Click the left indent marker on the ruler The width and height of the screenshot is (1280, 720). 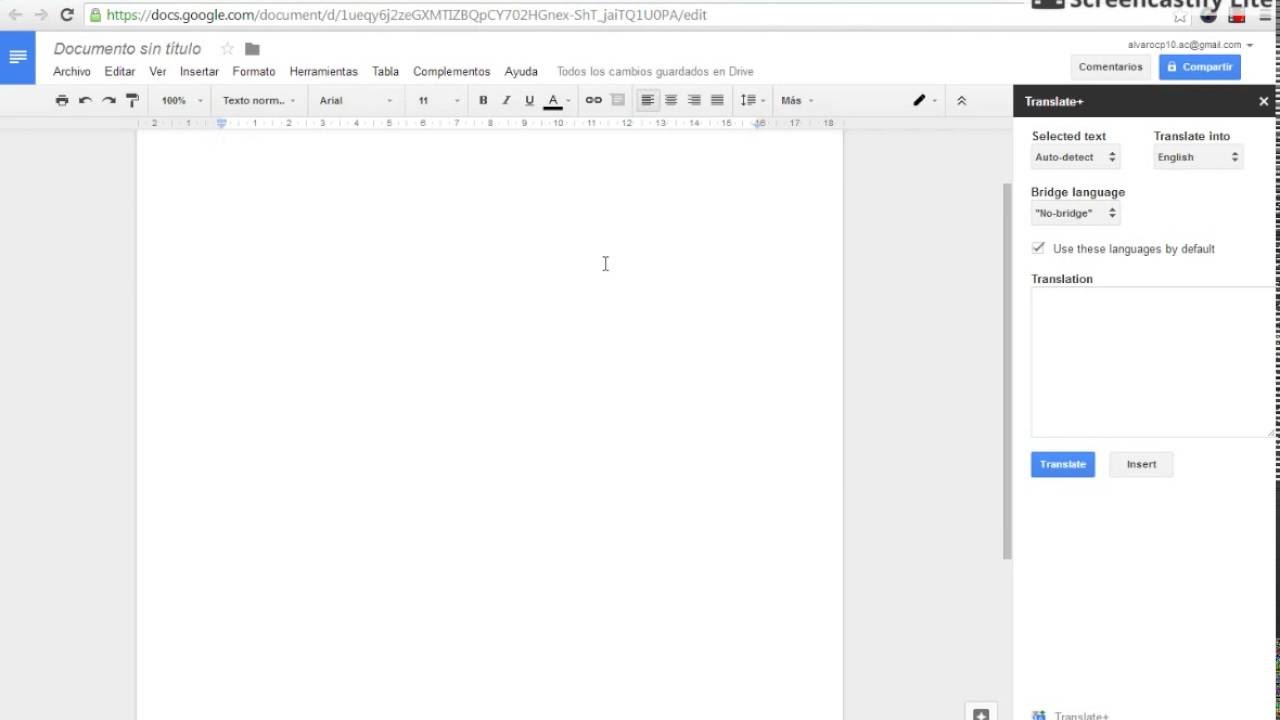(x=221, y=124)
